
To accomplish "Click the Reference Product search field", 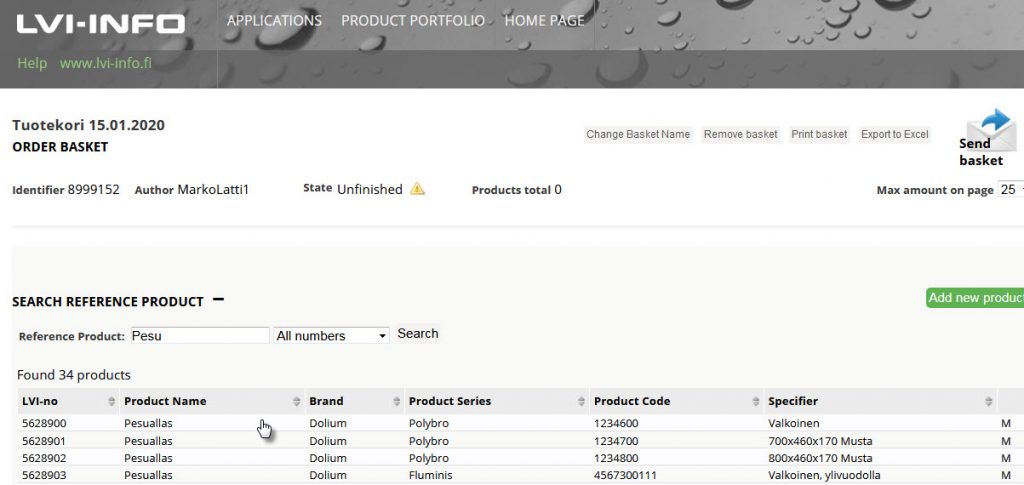I will [x=200, y=336].
